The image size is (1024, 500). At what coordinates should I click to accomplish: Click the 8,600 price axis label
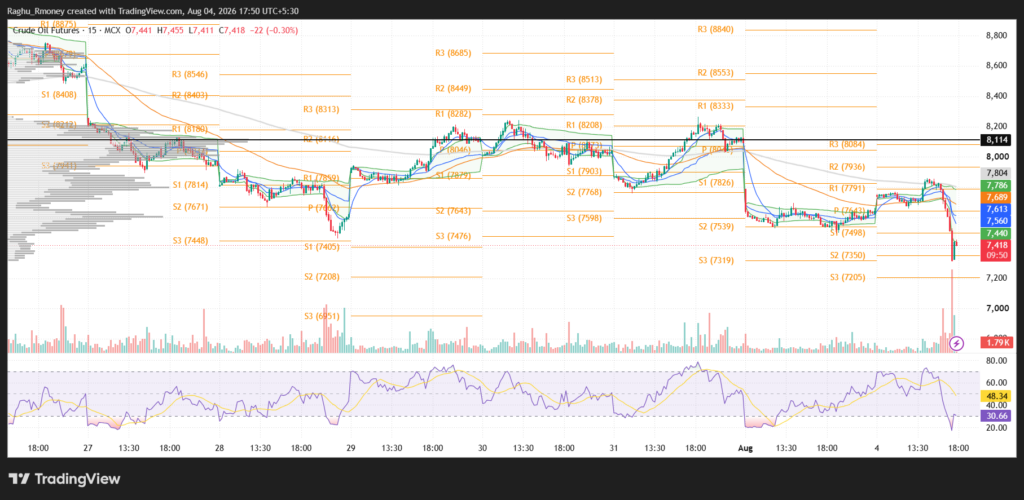996,66
